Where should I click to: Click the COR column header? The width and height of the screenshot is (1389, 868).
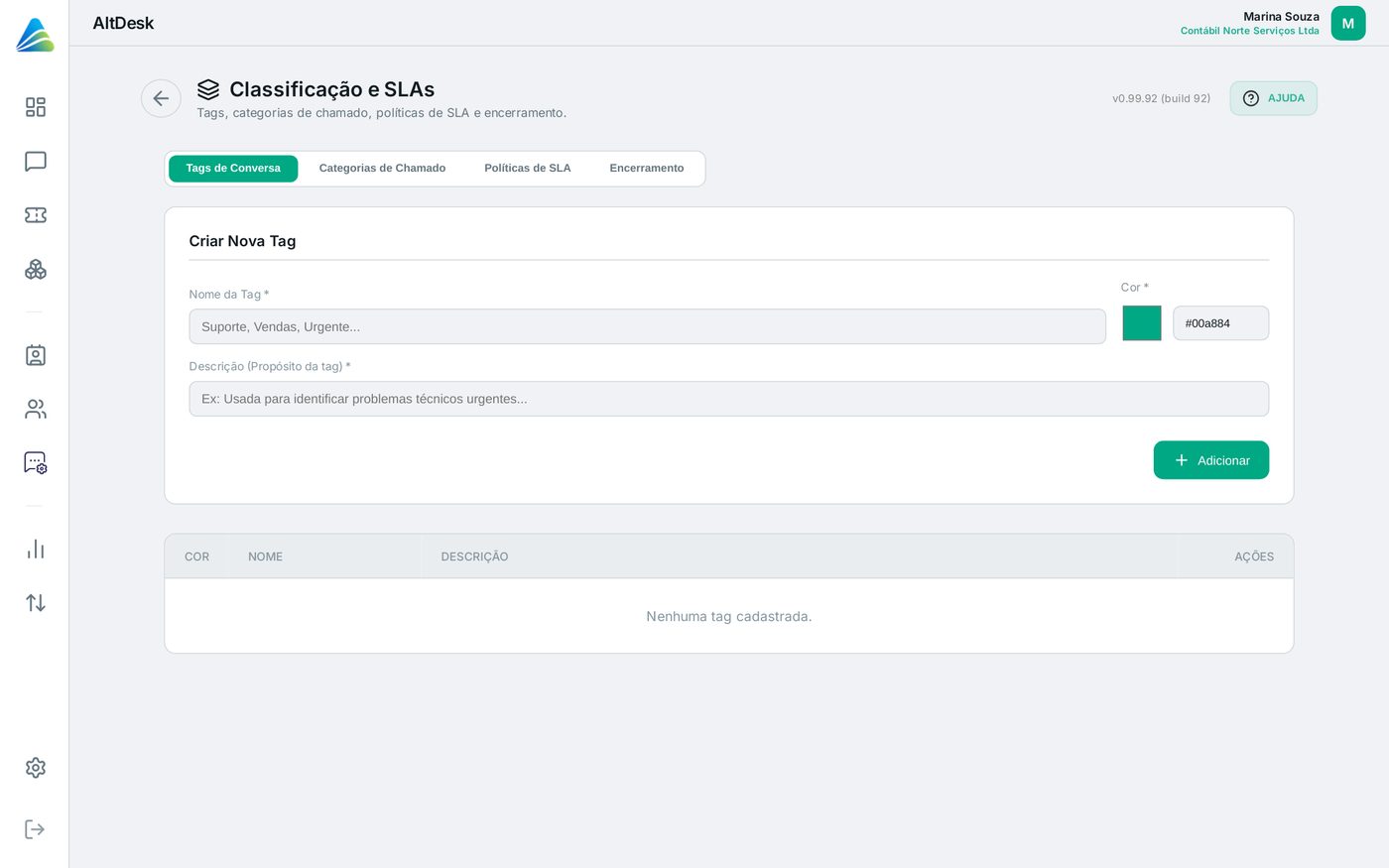pyautogui.click(x=196, y=557)
